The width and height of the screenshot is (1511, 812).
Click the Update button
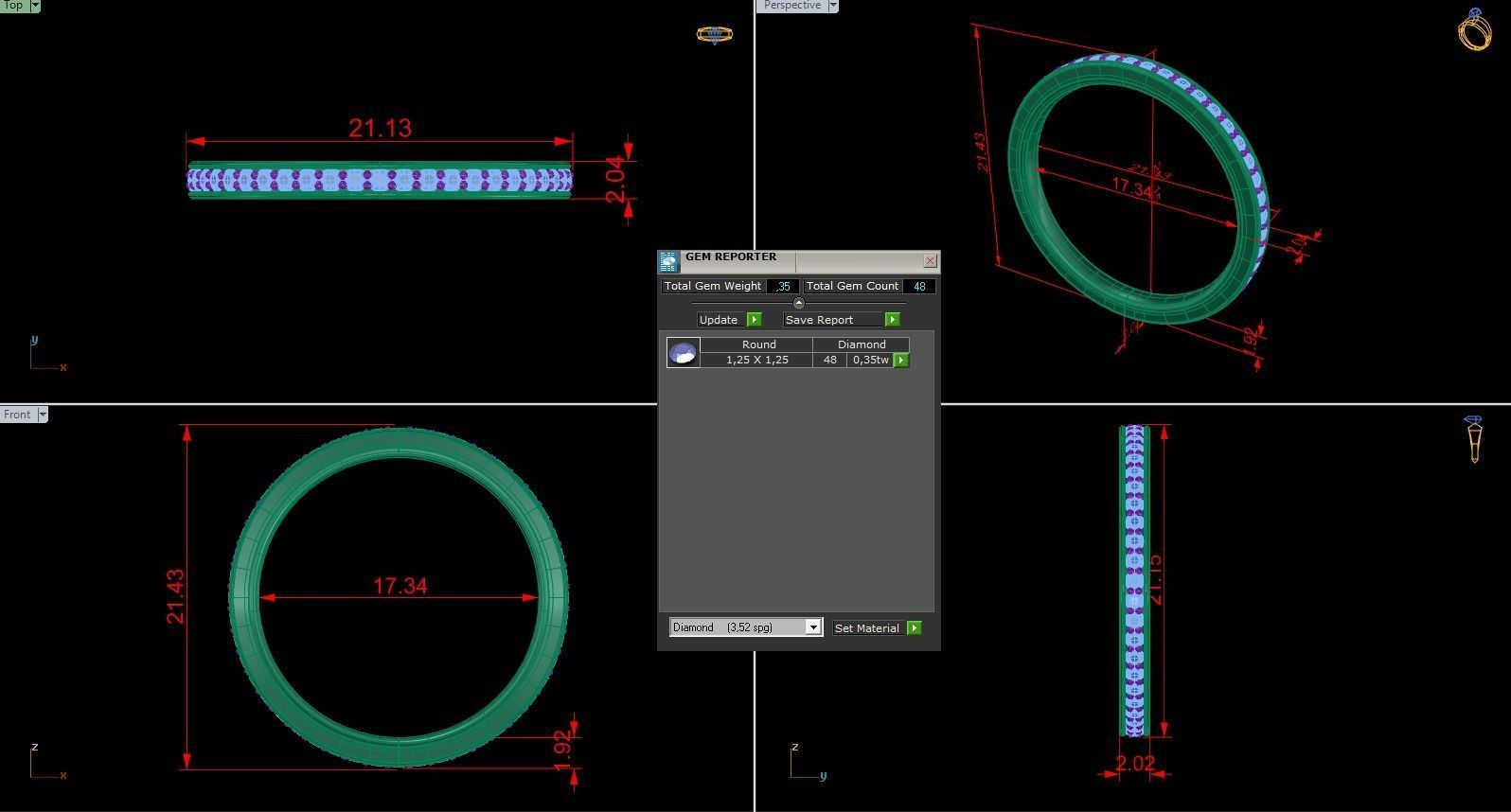(x=721, y=320)
